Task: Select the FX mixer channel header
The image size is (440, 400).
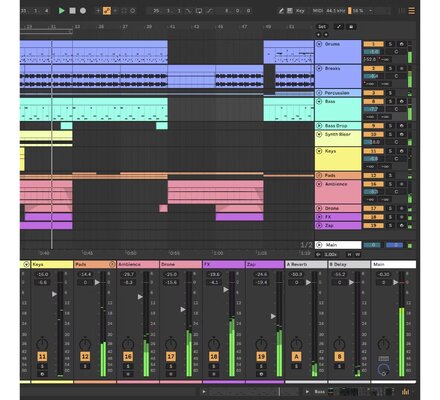Action: tap(224, 264)
